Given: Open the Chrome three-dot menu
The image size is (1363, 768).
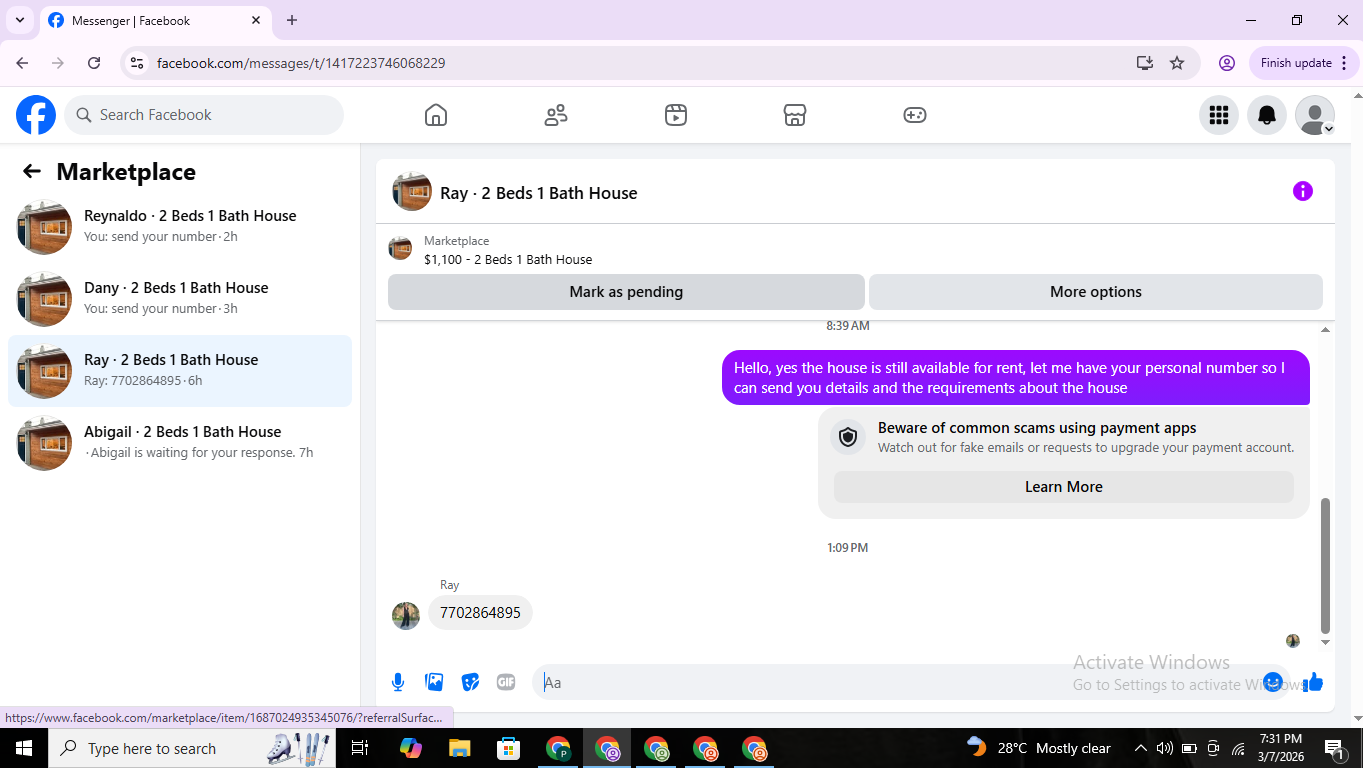Looking at the screenshot, I should [x=1344, y=63].
